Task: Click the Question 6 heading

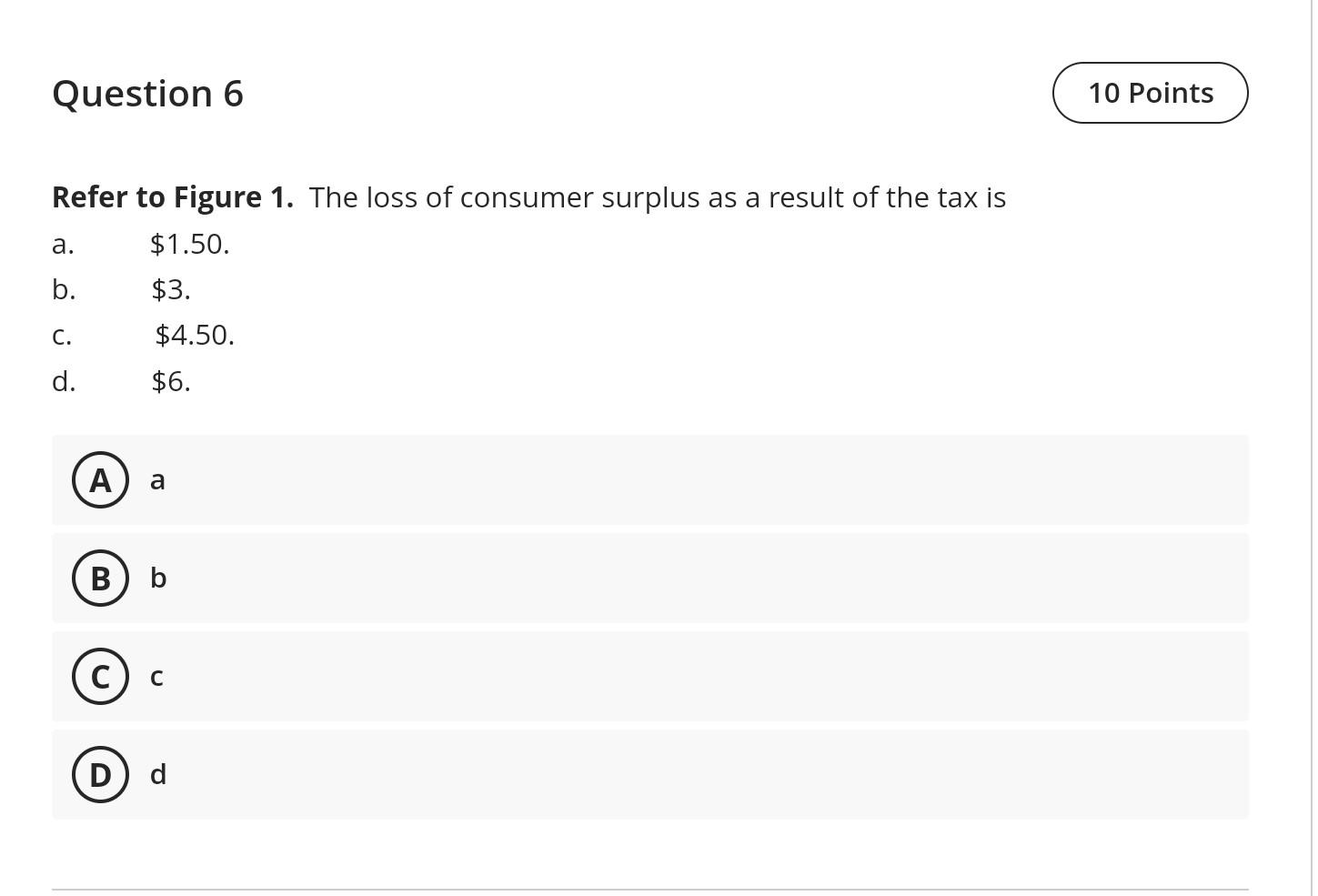Action: (147, 92)
